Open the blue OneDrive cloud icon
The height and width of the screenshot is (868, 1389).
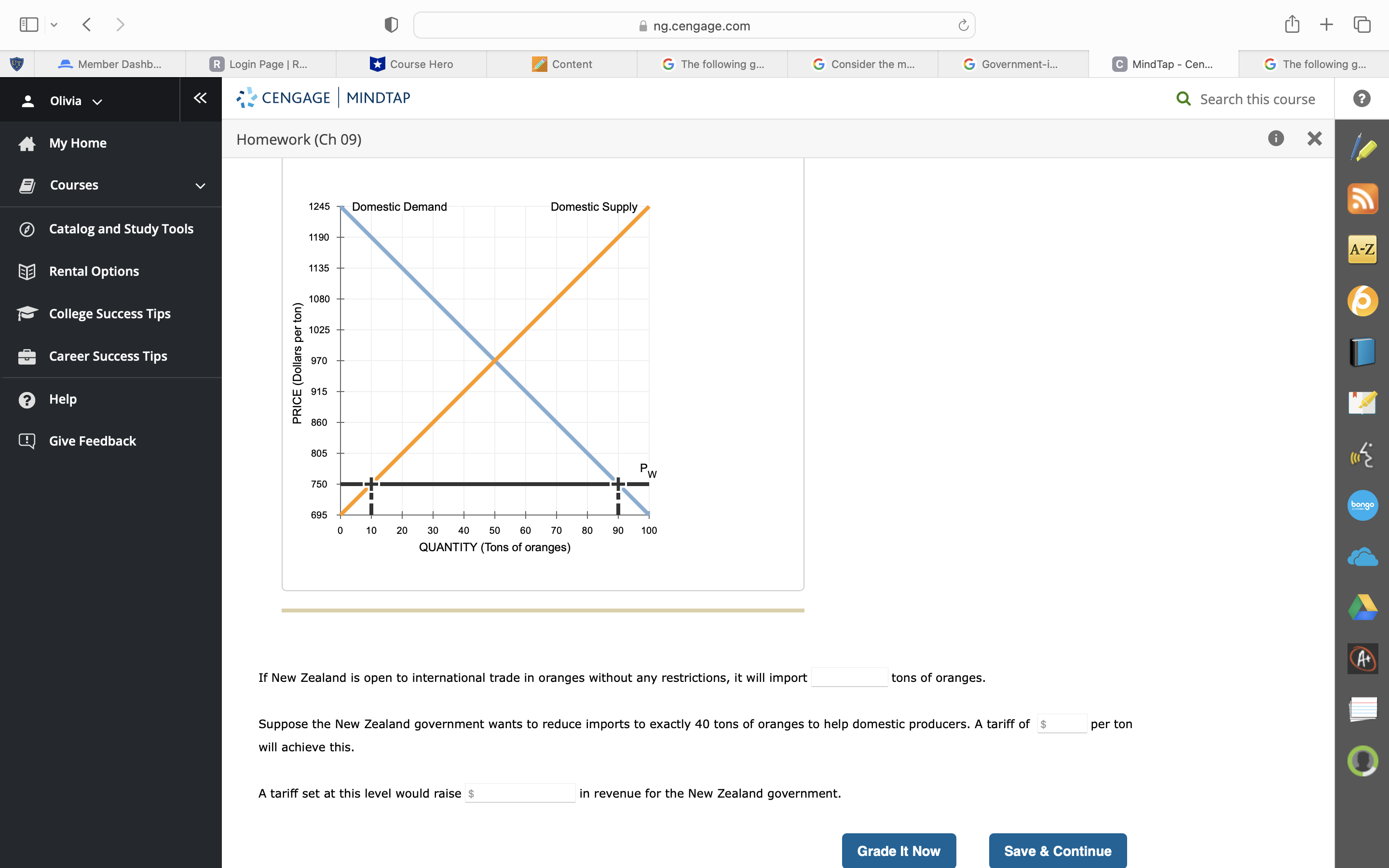[1362, 557]
